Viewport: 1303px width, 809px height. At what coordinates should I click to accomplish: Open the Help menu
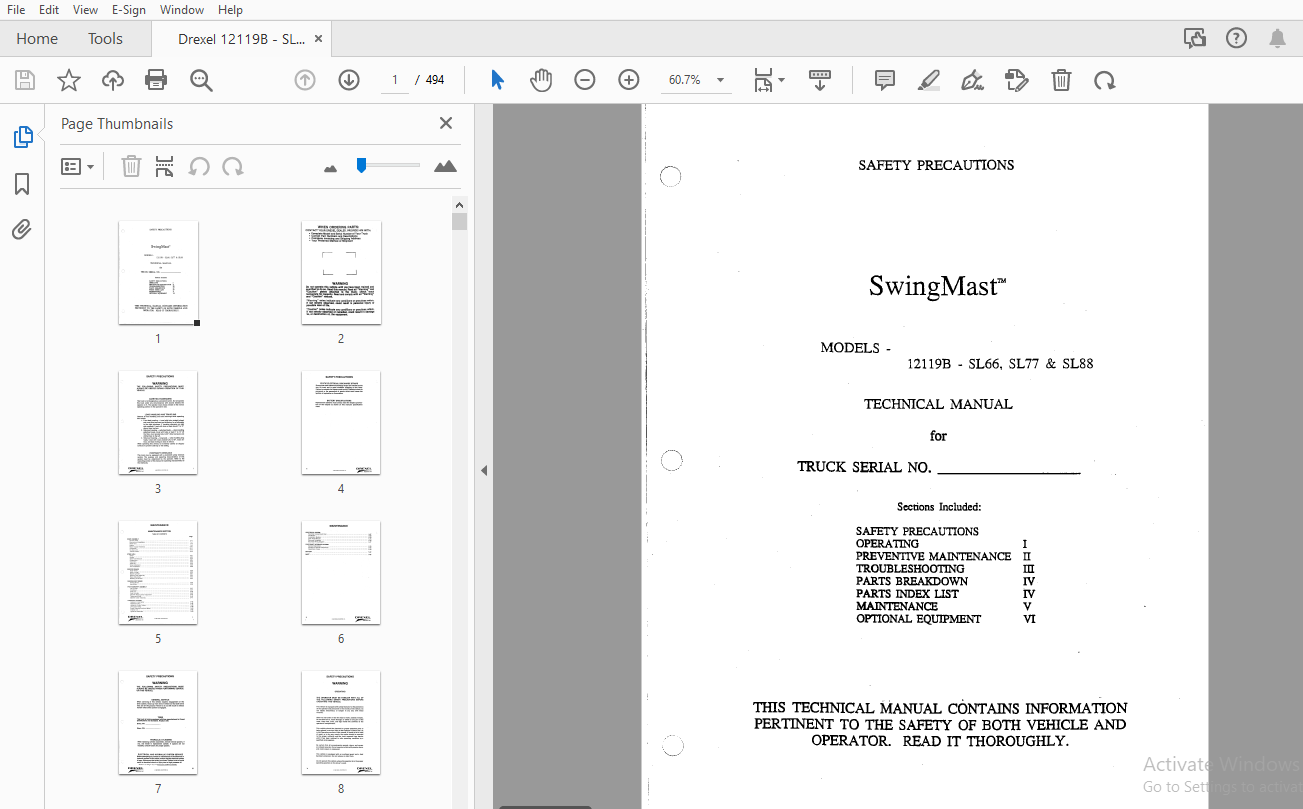230,10
